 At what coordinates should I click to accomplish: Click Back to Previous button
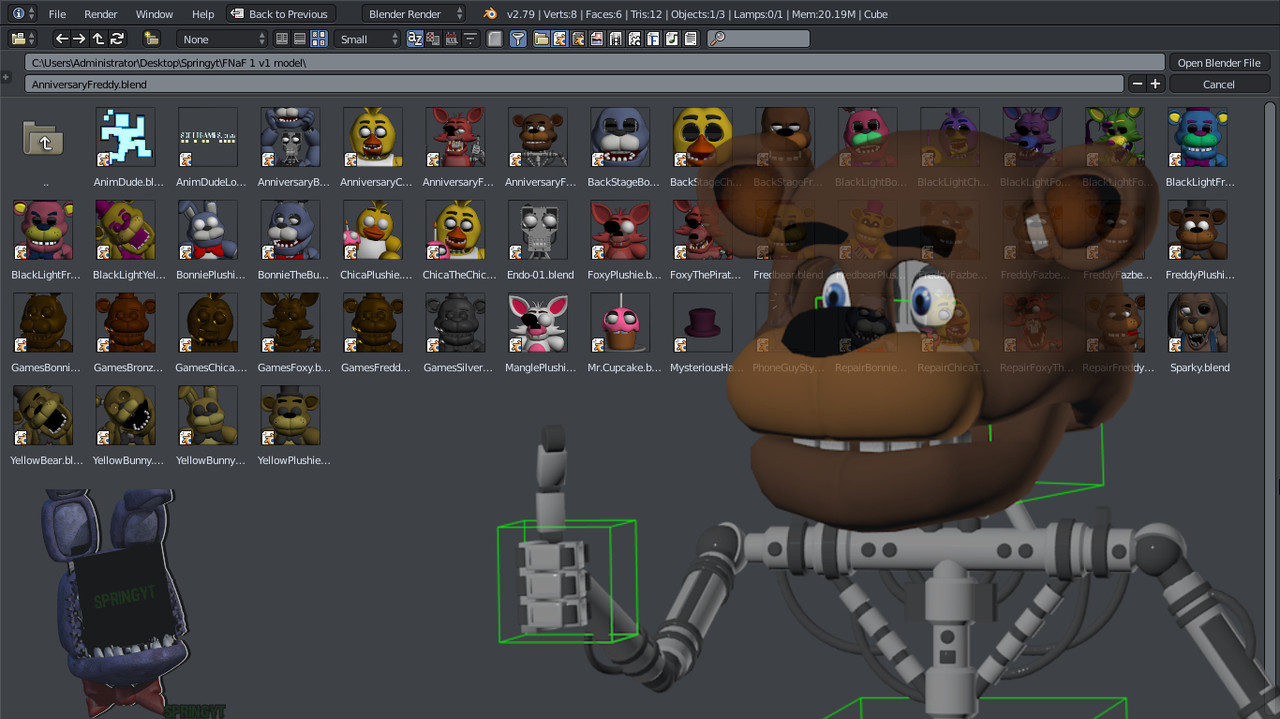pos(280,14)
